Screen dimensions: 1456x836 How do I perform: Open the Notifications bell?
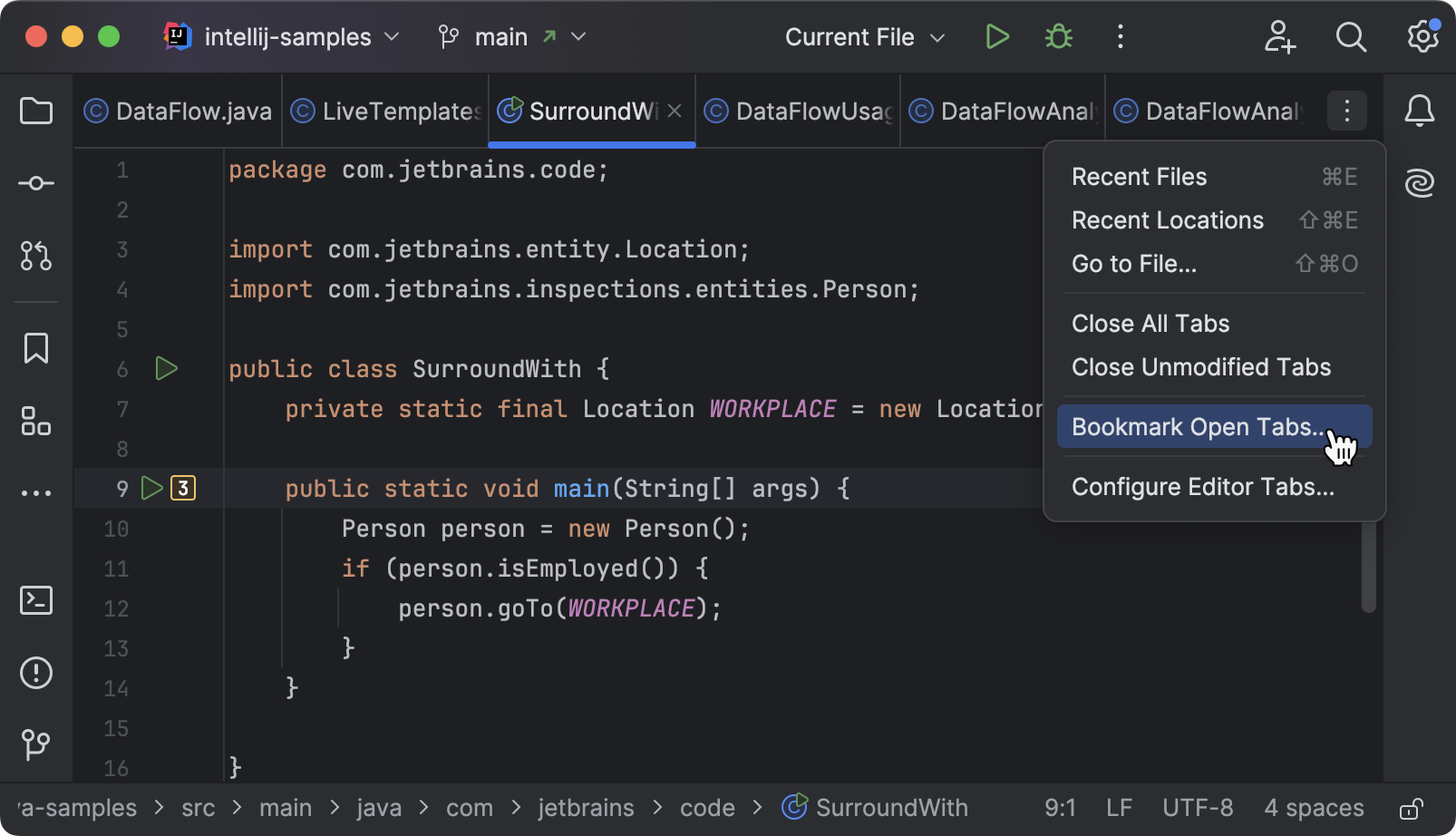pos(1419,111)
